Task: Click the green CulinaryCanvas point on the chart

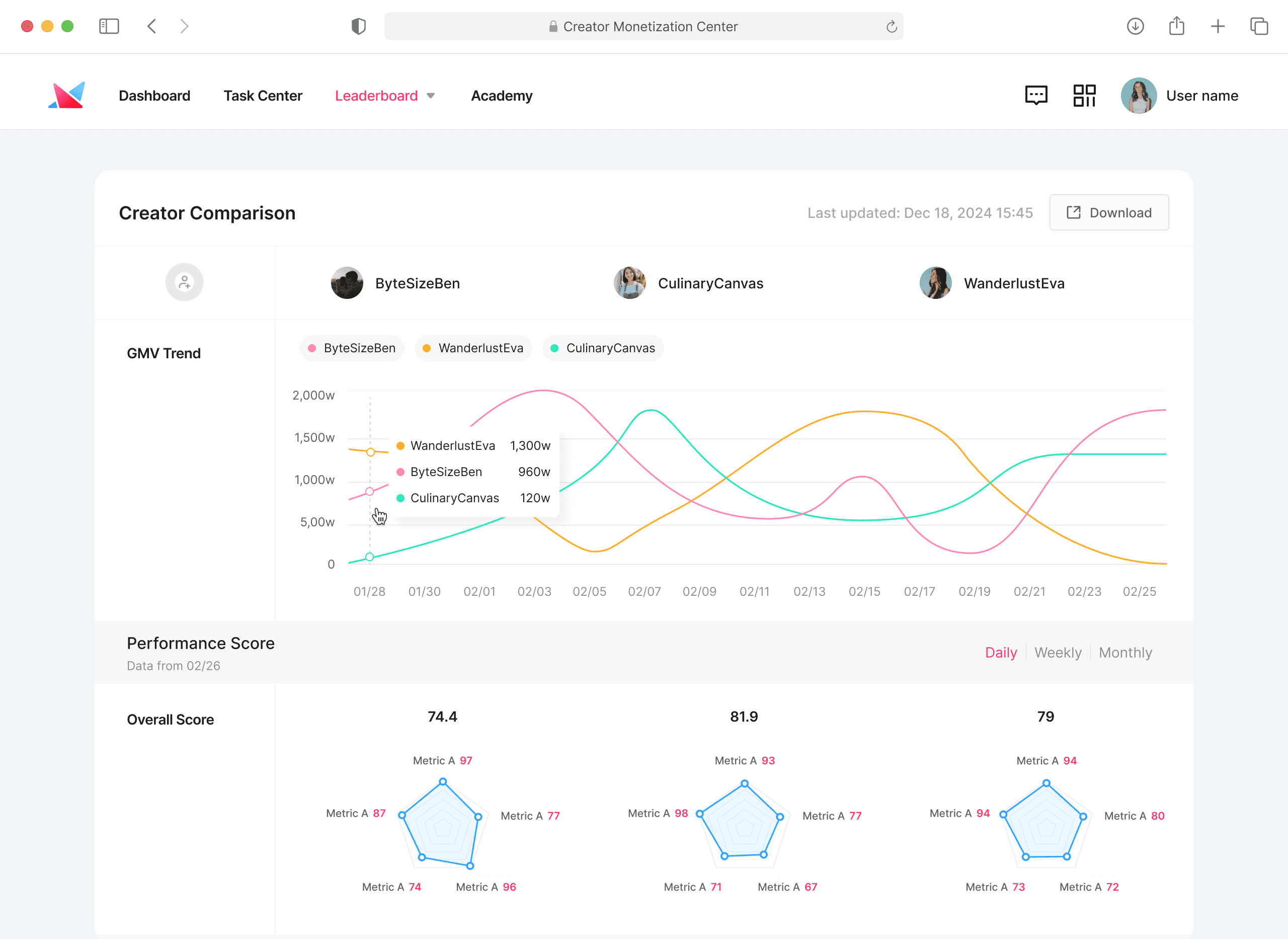Action: coord(369,557)
